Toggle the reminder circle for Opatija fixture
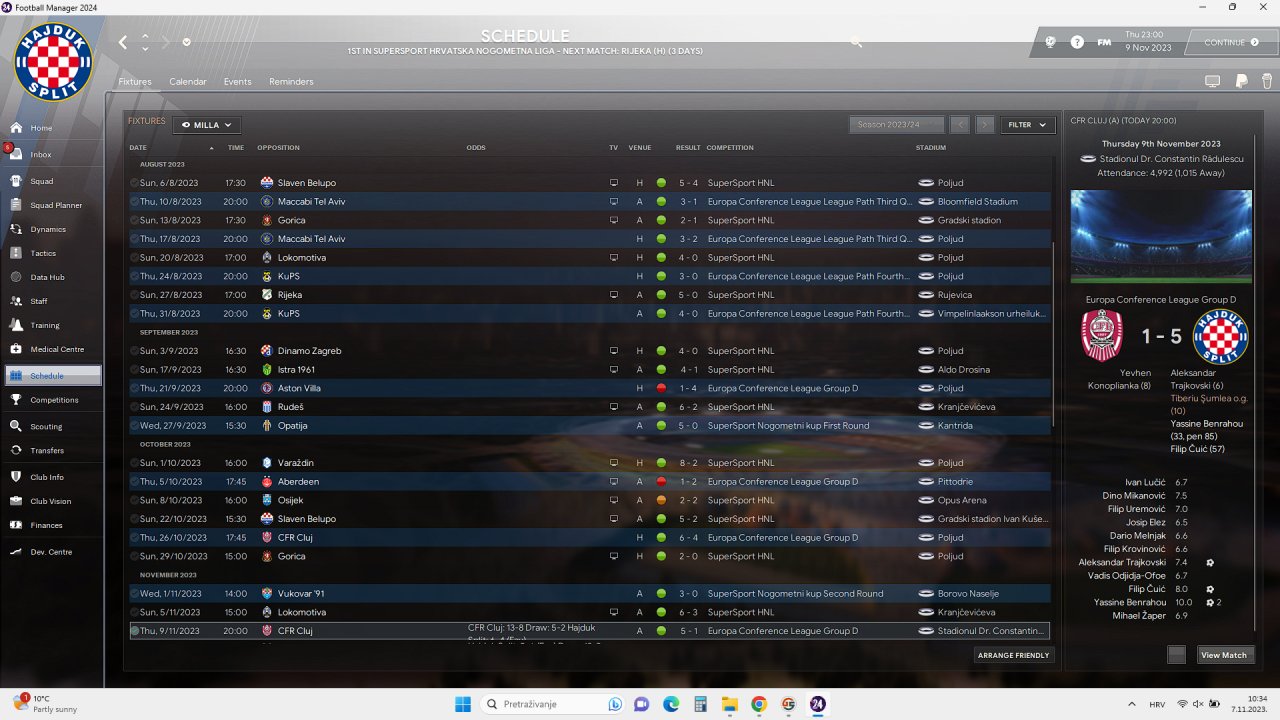Screen dimensions: 1280x720 pos(134,426)
